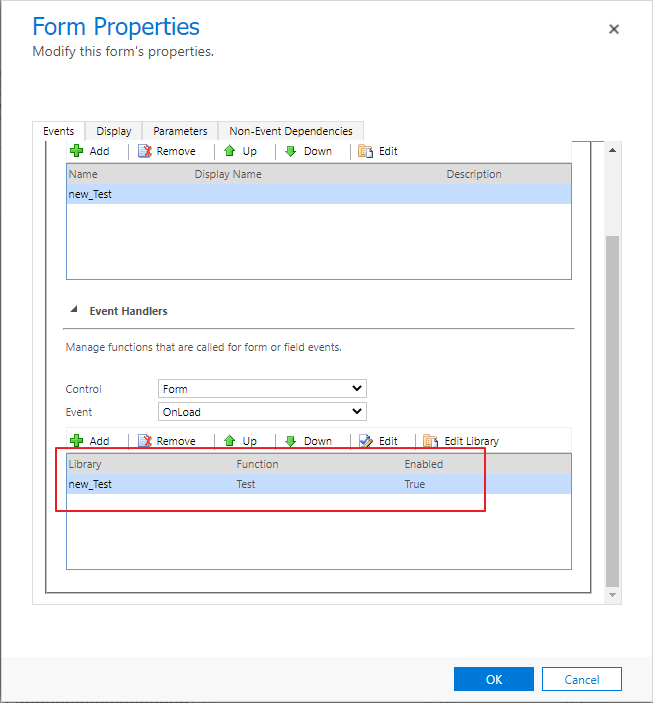The image size is (653, 703).
Task: Open the Control dropdown showing Form
Action: [x=262, y=389]
